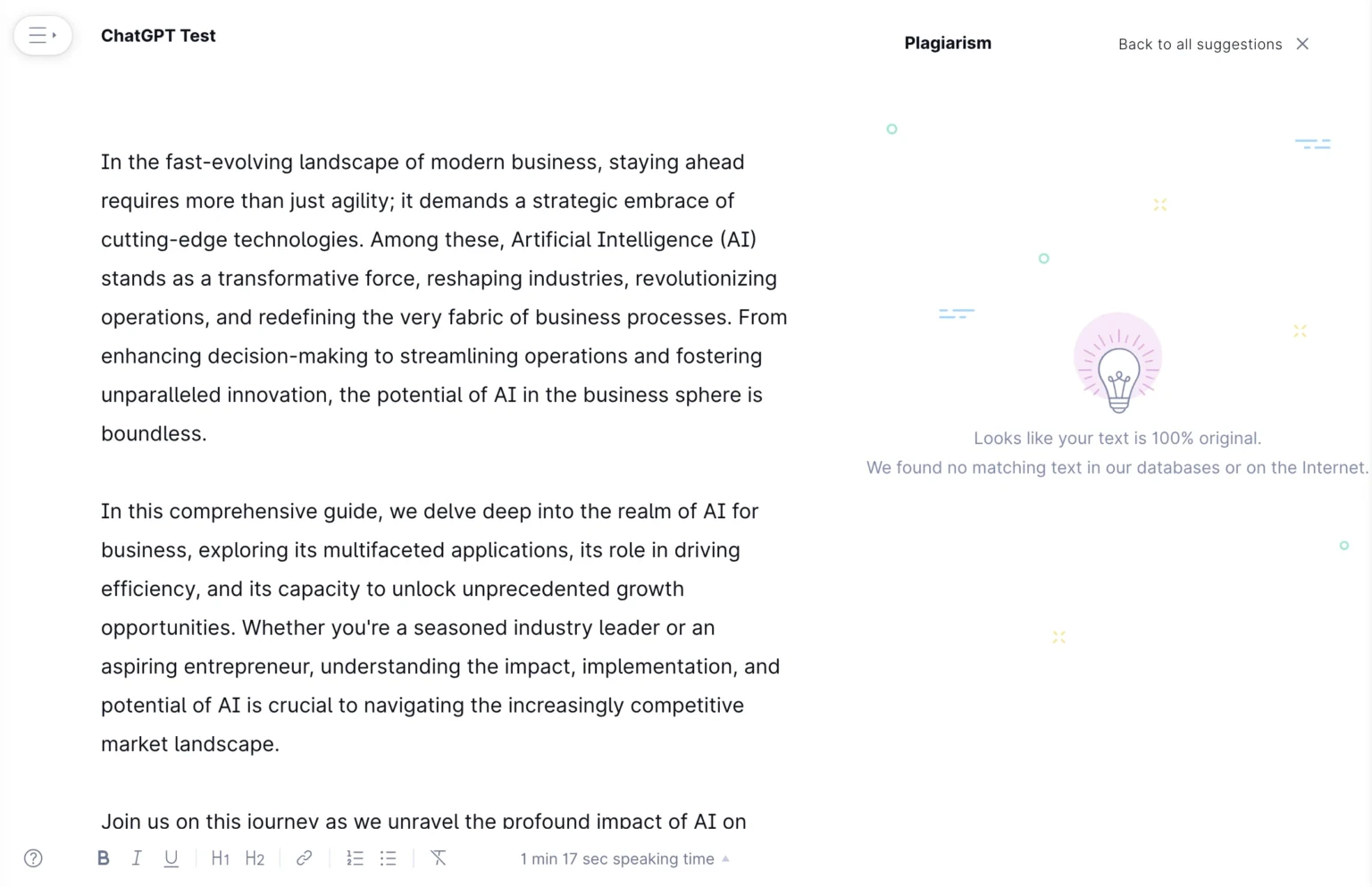Apply underline formatting
Screen dimensions: 1372x887
[171, 858]
